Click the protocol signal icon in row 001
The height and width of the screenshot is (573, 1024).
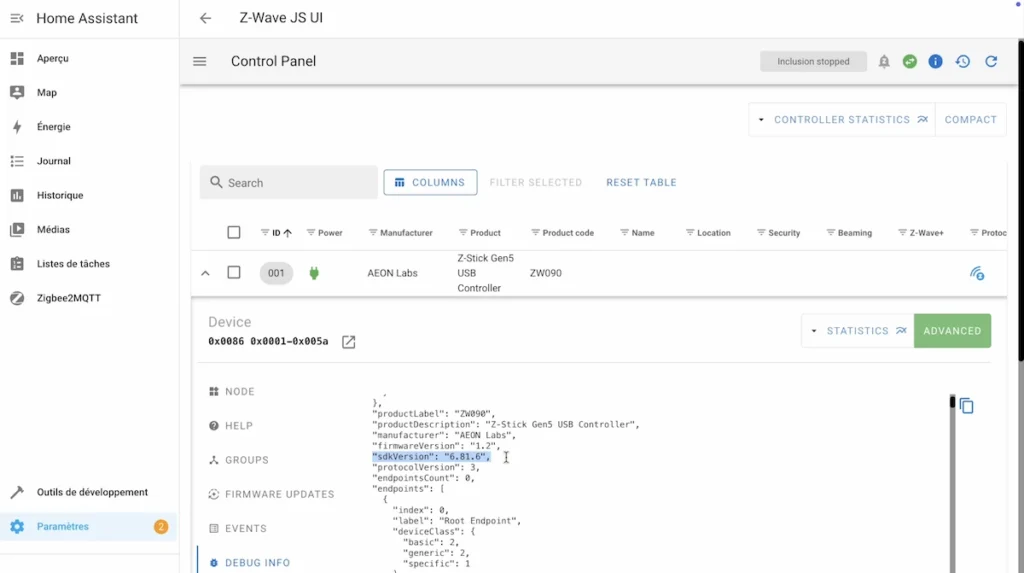pyautogui.click(x=977, y=273)
